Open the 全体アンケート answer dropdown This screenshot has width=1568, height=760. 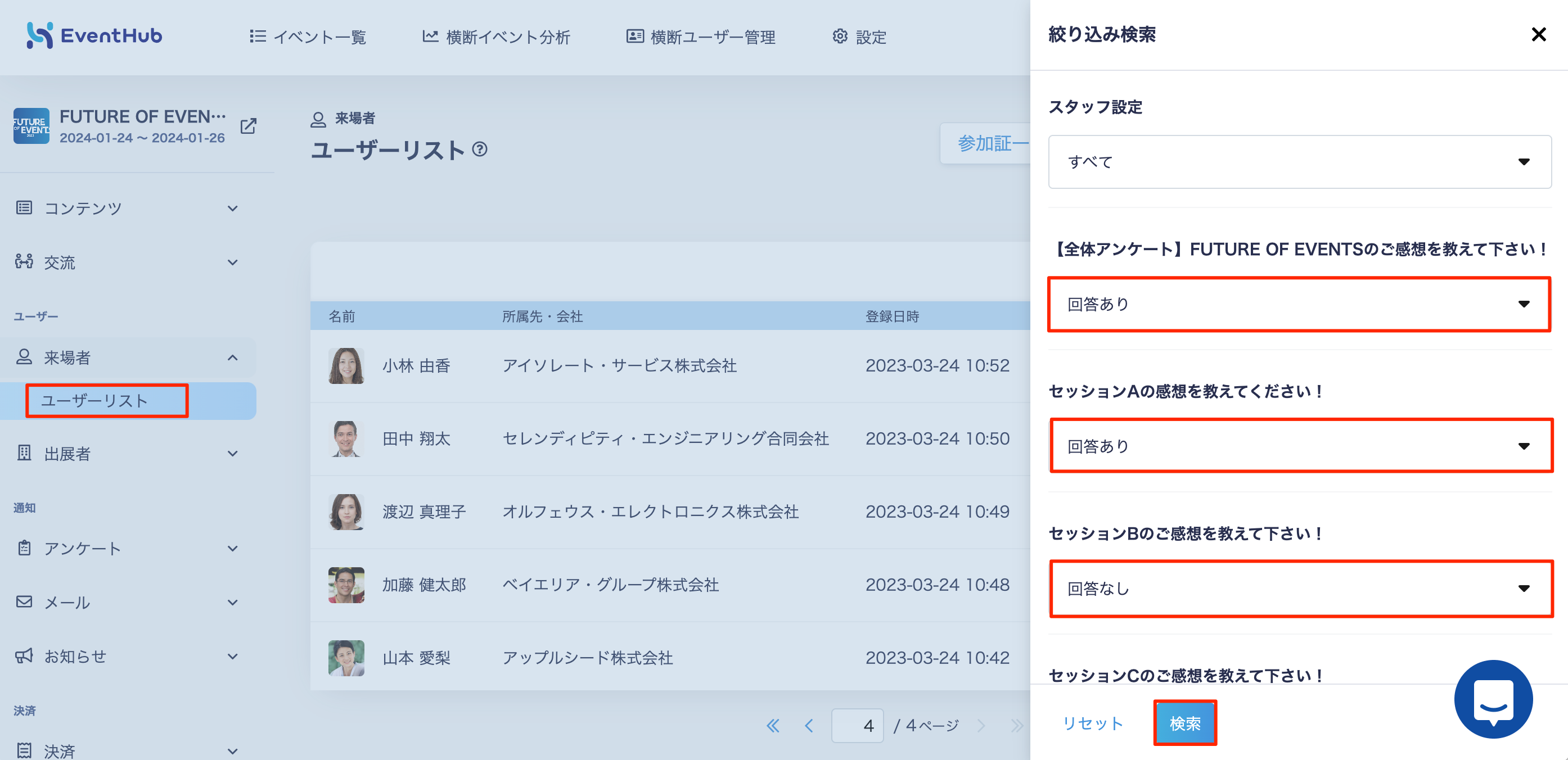click(x=1300, y=304)
